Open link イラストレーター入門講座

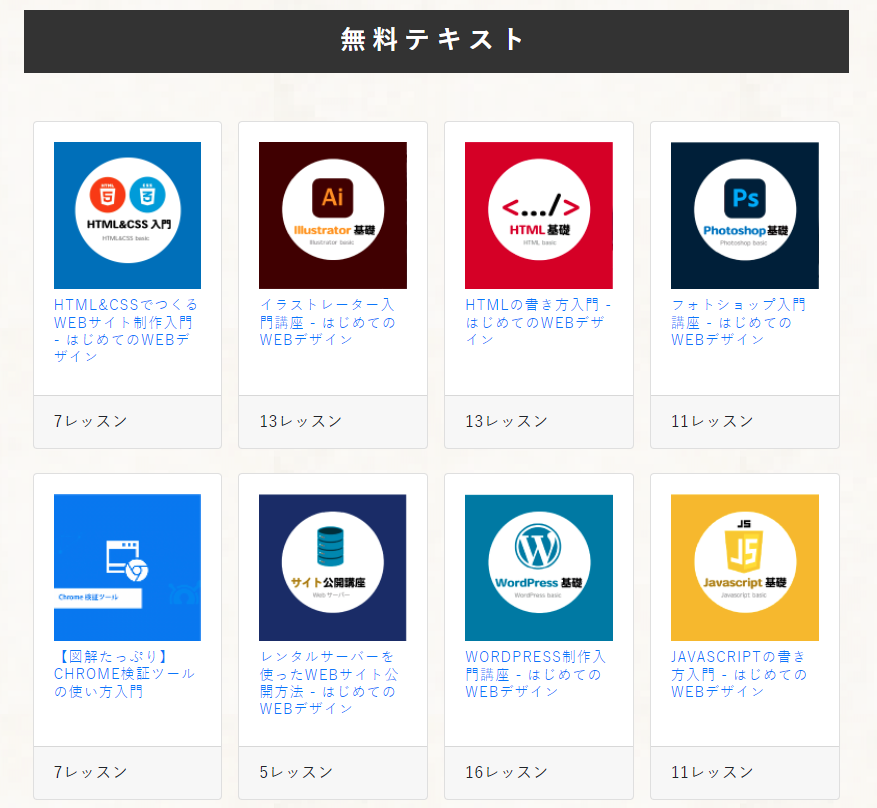click(328, 322)
